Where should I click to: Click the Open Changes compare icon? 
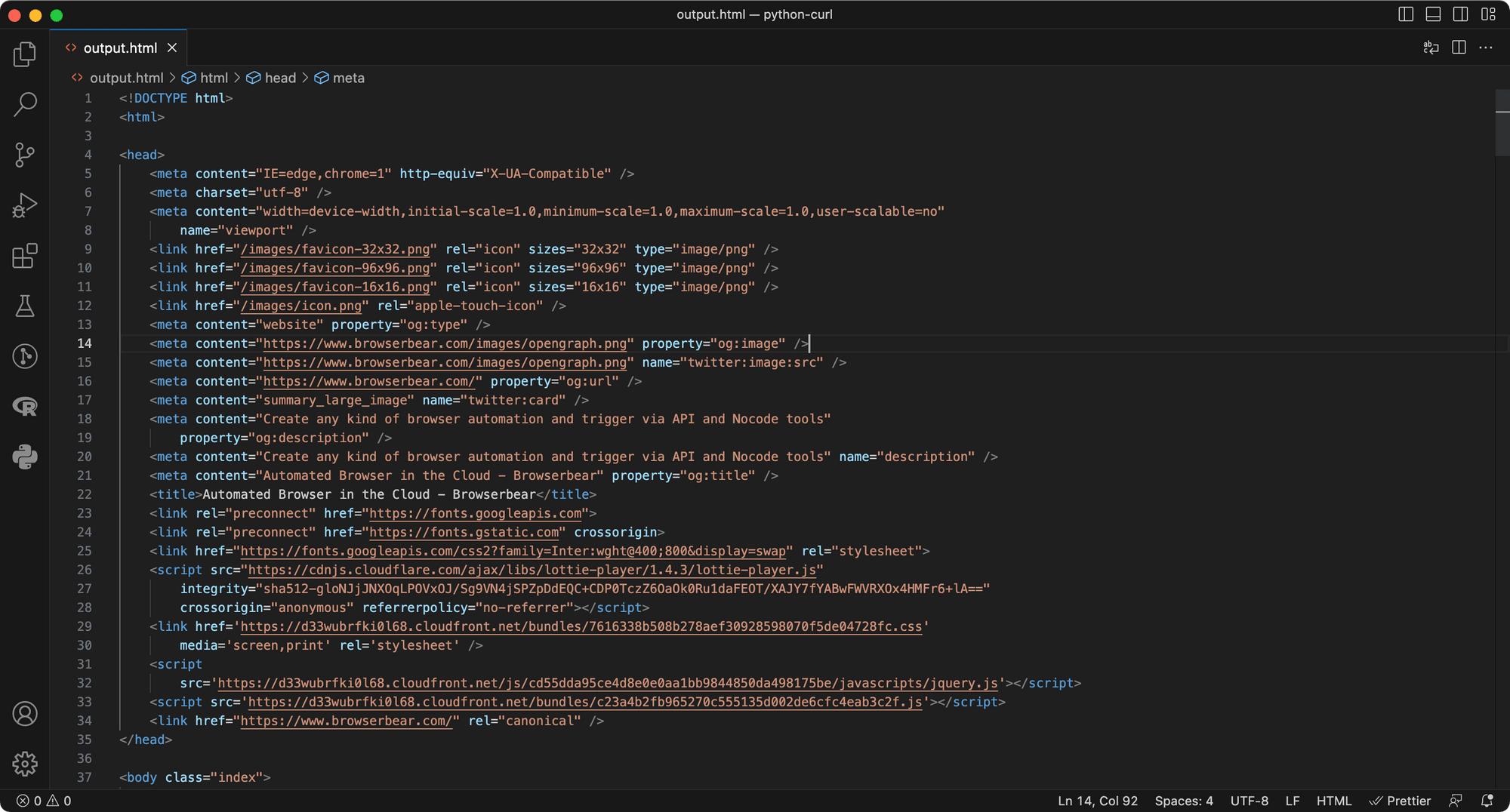click(1431, 48)
